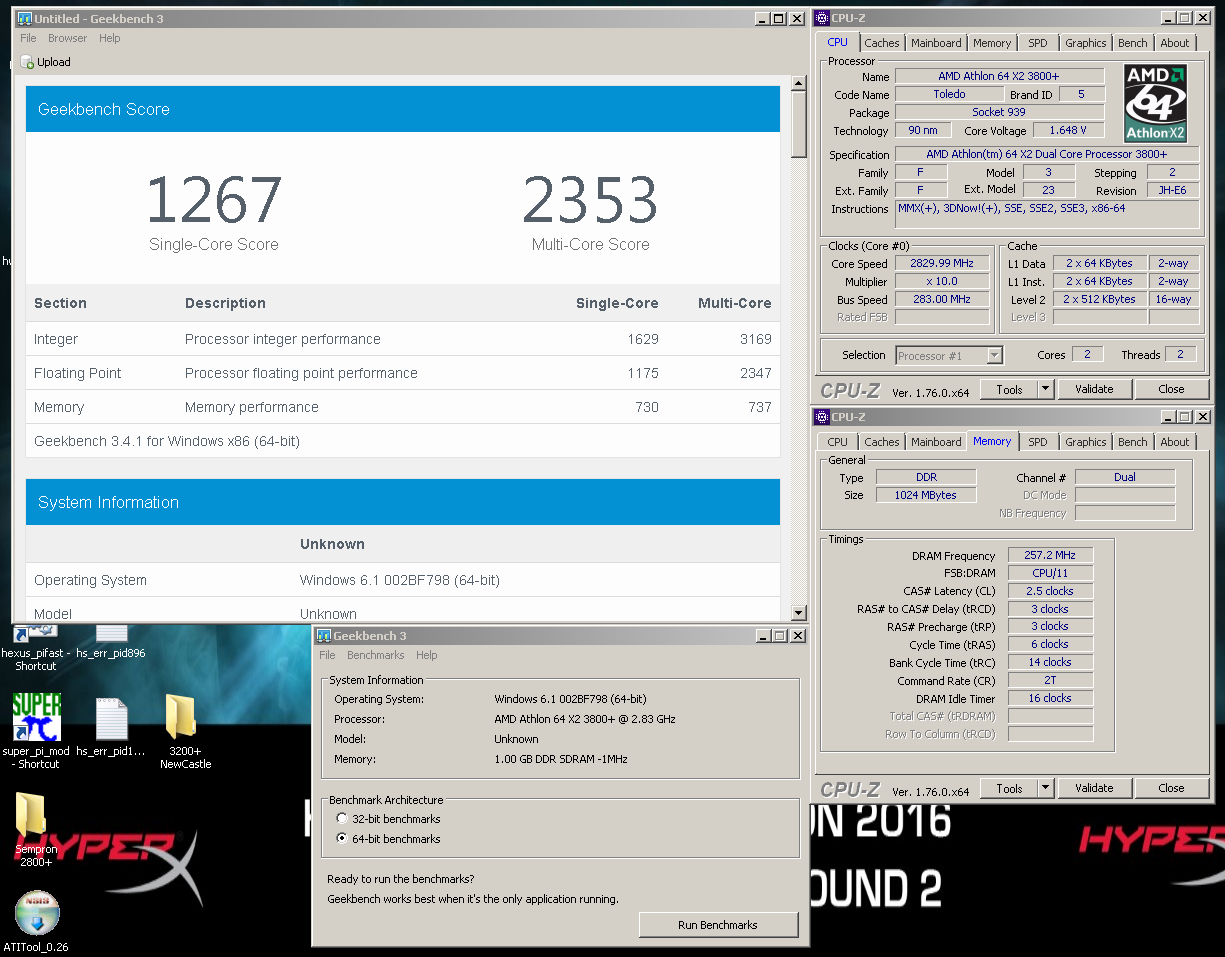Click the Code Name field Toledo
The image size is (1225, 957).
pyautogui.click(x=948, y=94)
